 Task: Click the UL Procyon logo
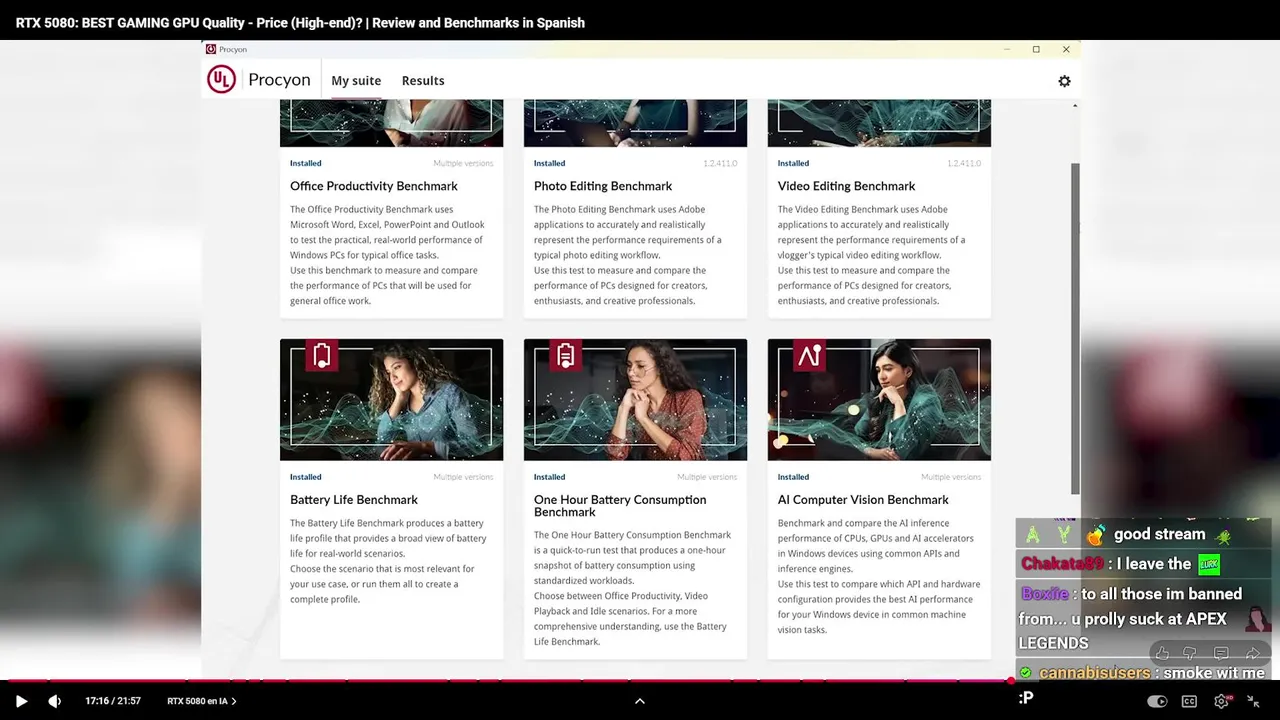[x=259, y=80]
